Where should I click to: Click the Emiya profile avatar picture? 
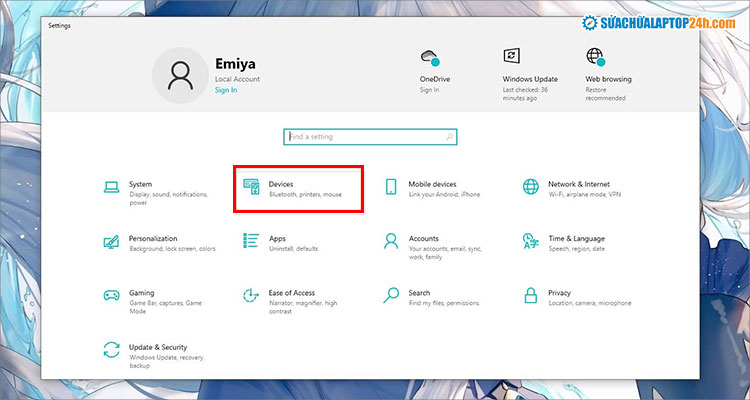click(x=180, y=77)
